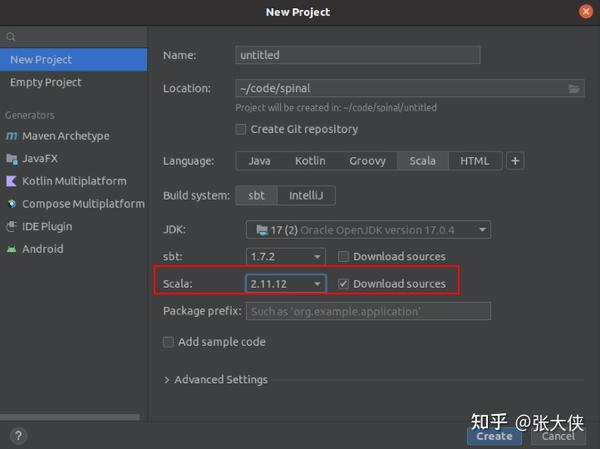Select Compose Multiplatform generator
The image size is (600, 449).
73,204
